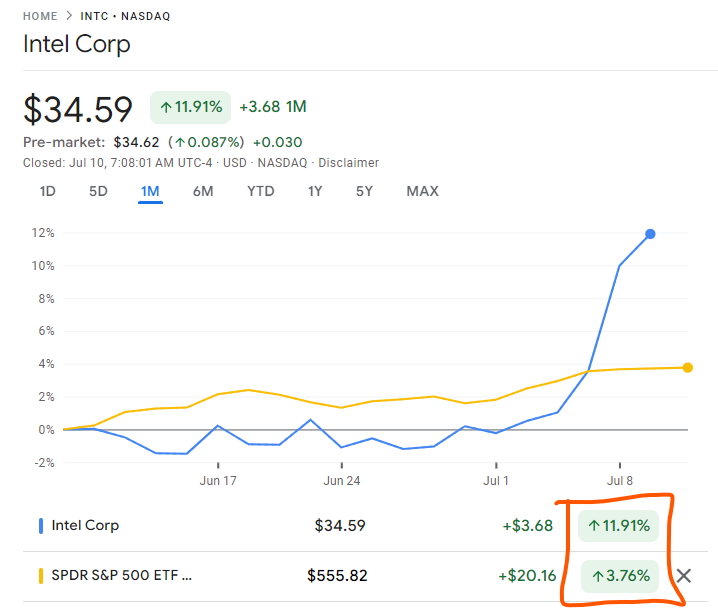This screenshot has width=718, height=613.
Task: Switch chart to 1Y range
Action: pyautogui.click(x=315, y=191)
